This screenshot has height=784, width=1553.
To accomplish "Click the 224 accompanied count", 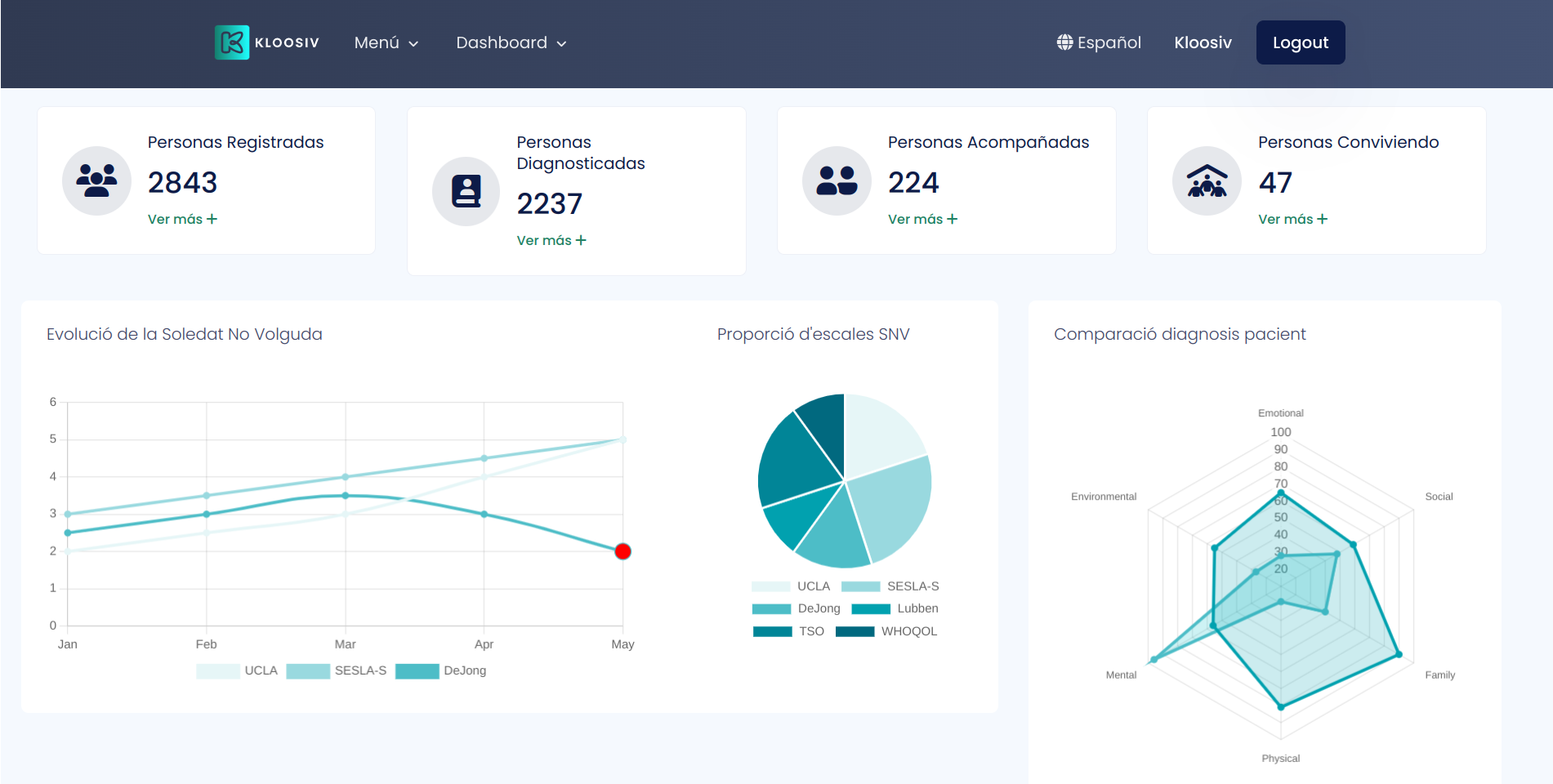I will pyautogui.click(x=913, y=183).
